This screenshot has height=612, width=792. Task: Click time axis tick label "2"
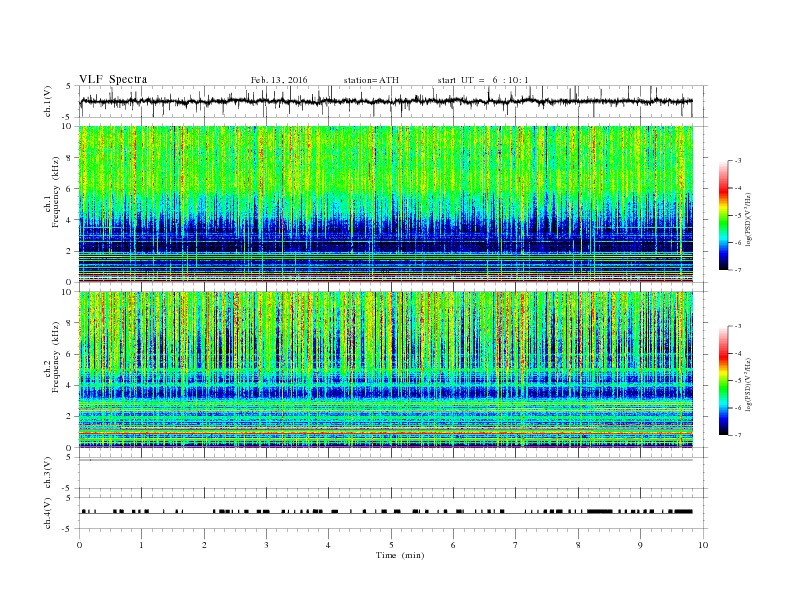click(204, 545)
